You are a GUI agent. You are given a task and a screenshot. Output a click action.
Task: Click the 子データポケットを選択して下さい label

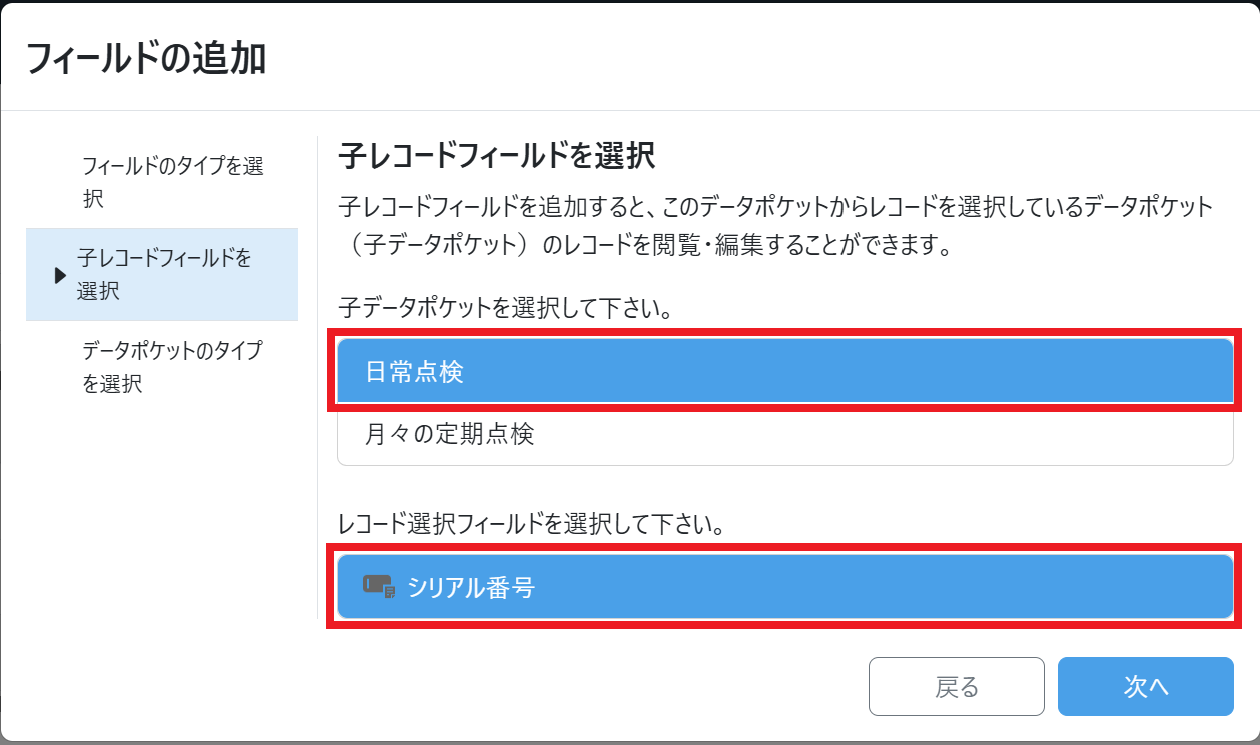click(504, 309)
